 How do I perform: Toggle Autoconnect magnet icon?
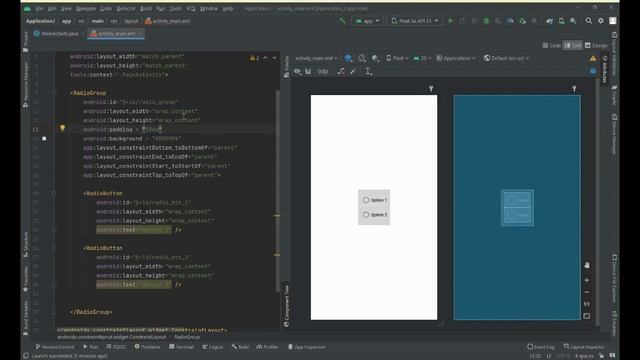(x=308, y=71)
